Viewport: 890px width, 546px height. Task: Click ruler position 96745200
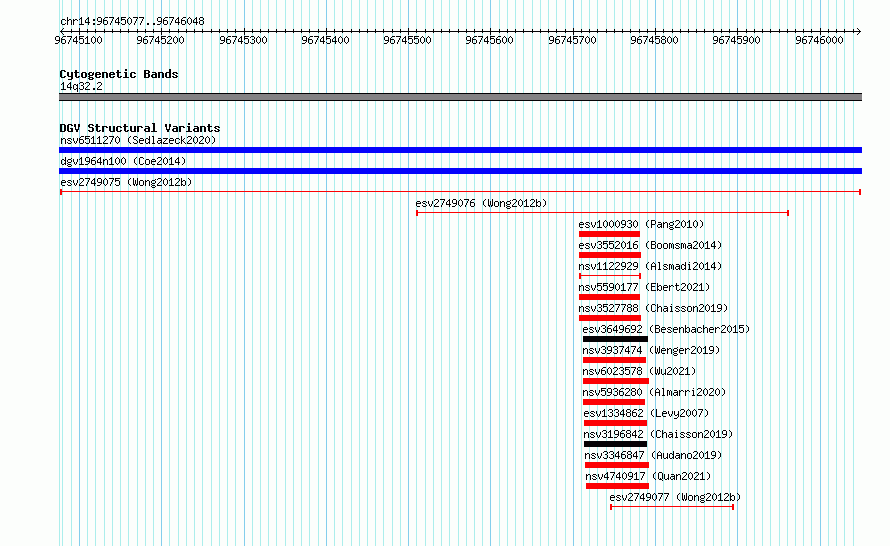click(161, 40)
